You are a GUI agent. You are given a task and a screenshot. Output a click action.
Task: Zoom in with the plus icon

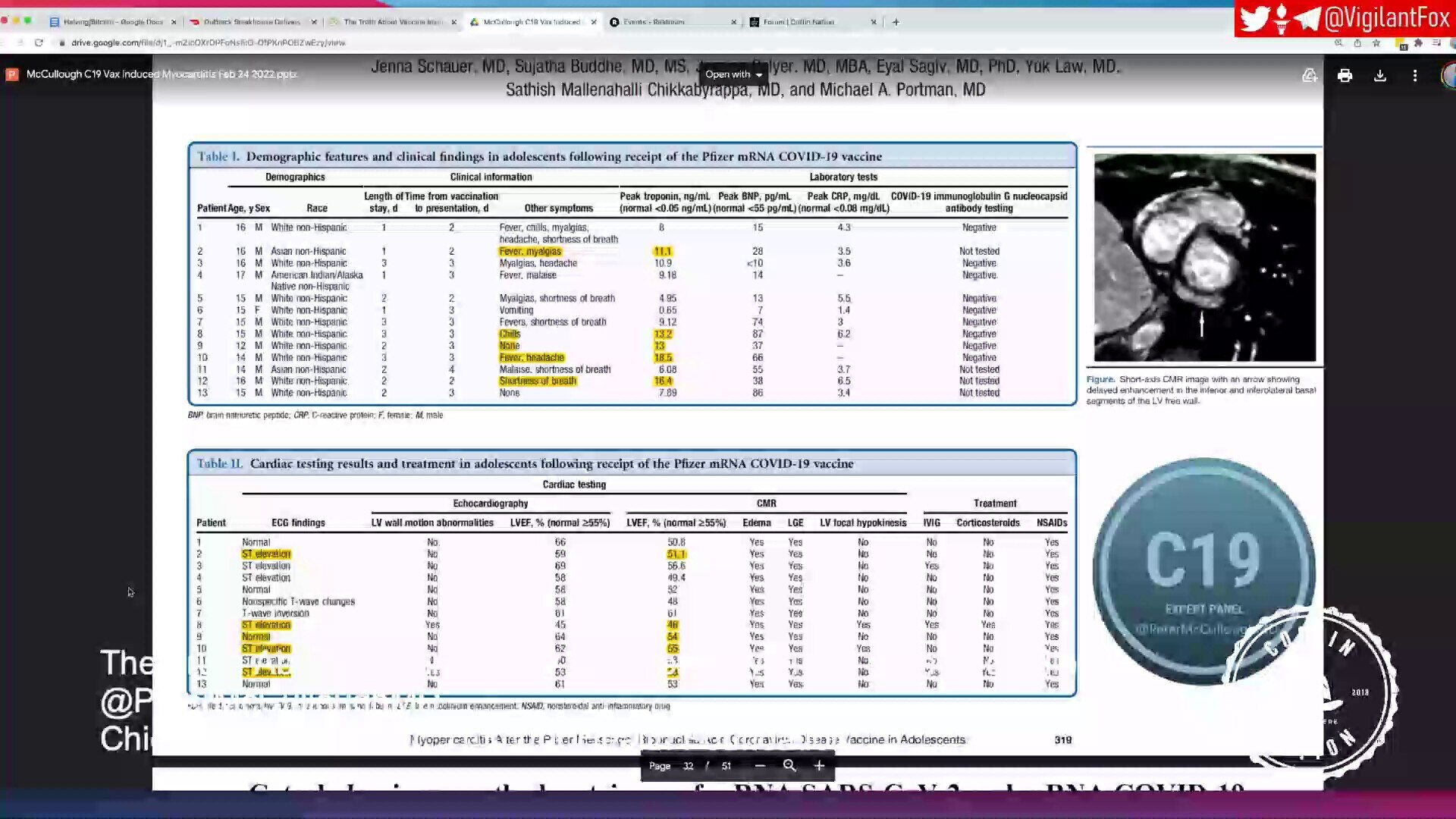pos(819,766)
